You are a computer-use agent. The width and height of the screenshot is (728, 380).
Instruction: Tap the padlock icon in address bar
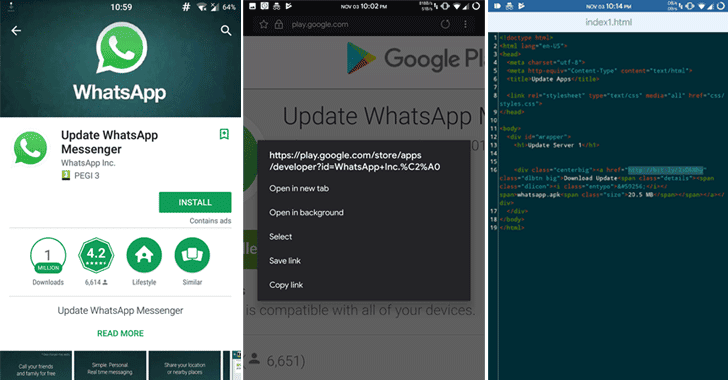pyautogui.click(x=279, y=24)
